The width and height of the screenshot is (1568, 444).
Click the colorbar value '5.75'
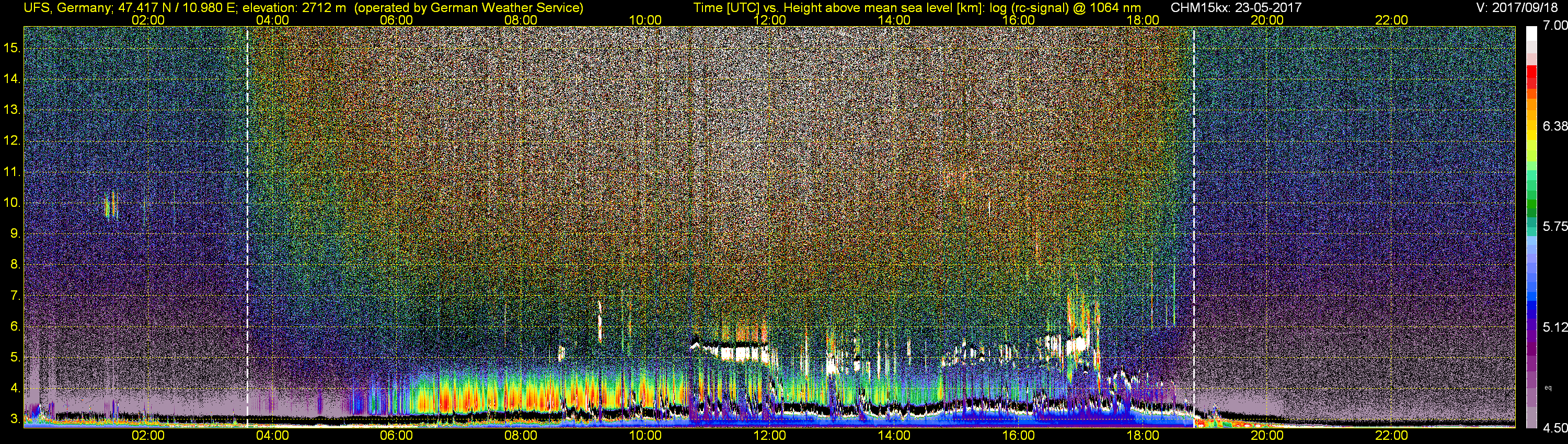tap(1554, 226)
